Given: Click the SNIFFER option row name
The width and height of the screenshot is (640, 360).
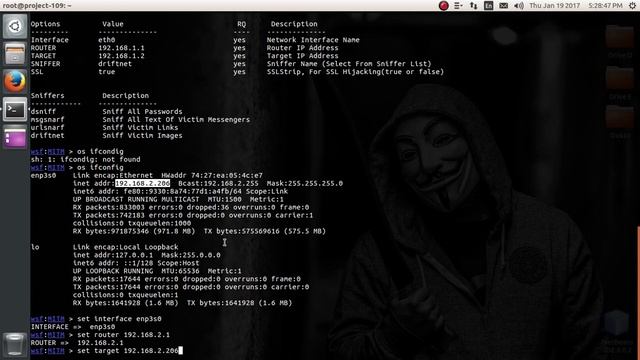Looking at the screenshot, I should click(x=45, y=64).
